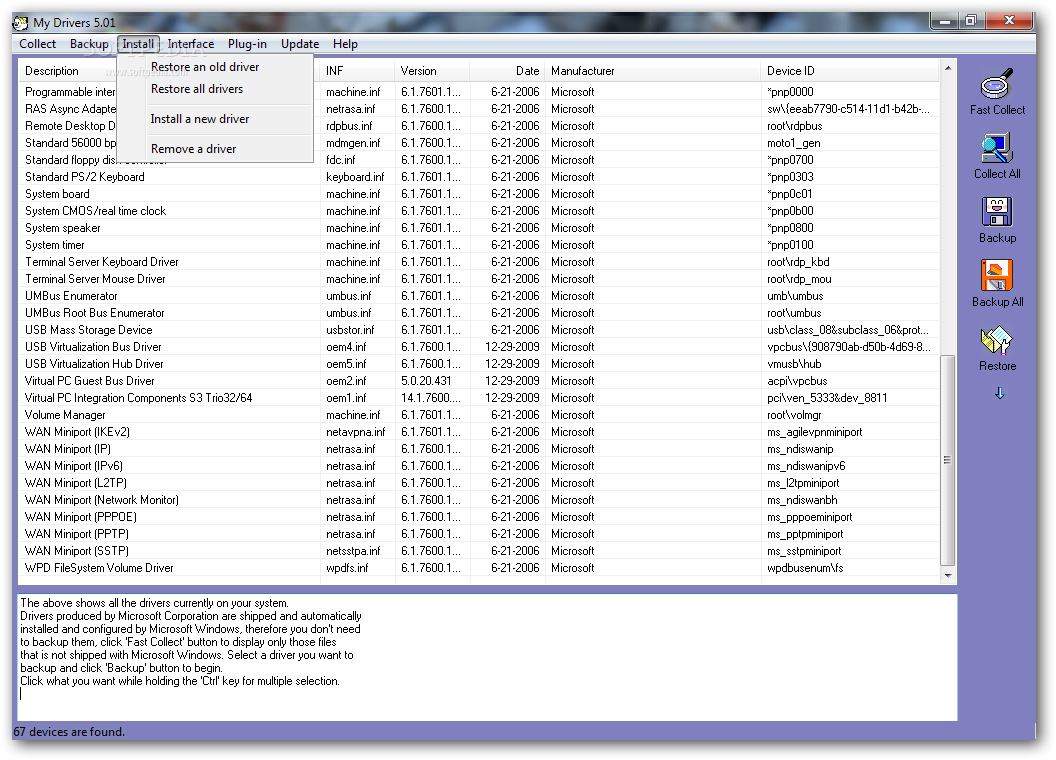Image resolution: width=1056 pixels, height=760 pixels.
Task: Select the WAN Miniport (IPv6) row
Action: [479, 466]
